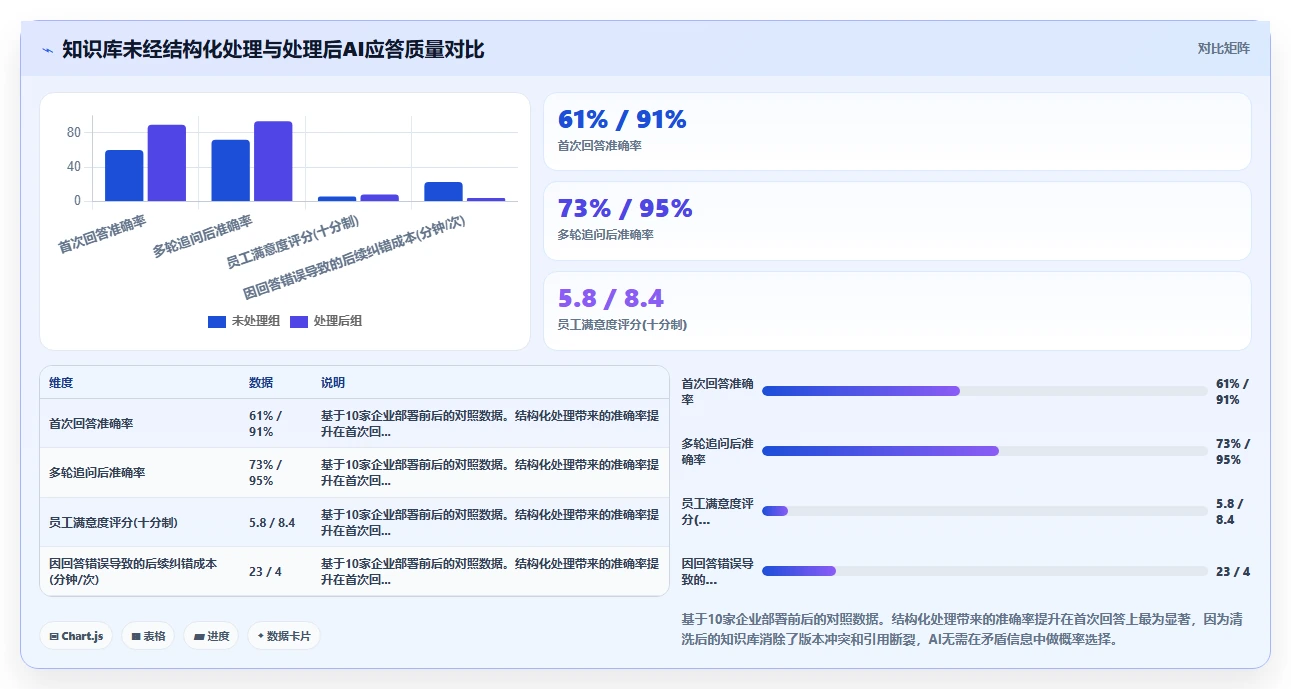Click 多轮追问后准确率 label in the stat card
This screenshot has height=689, width=1291.
point(606,235)
